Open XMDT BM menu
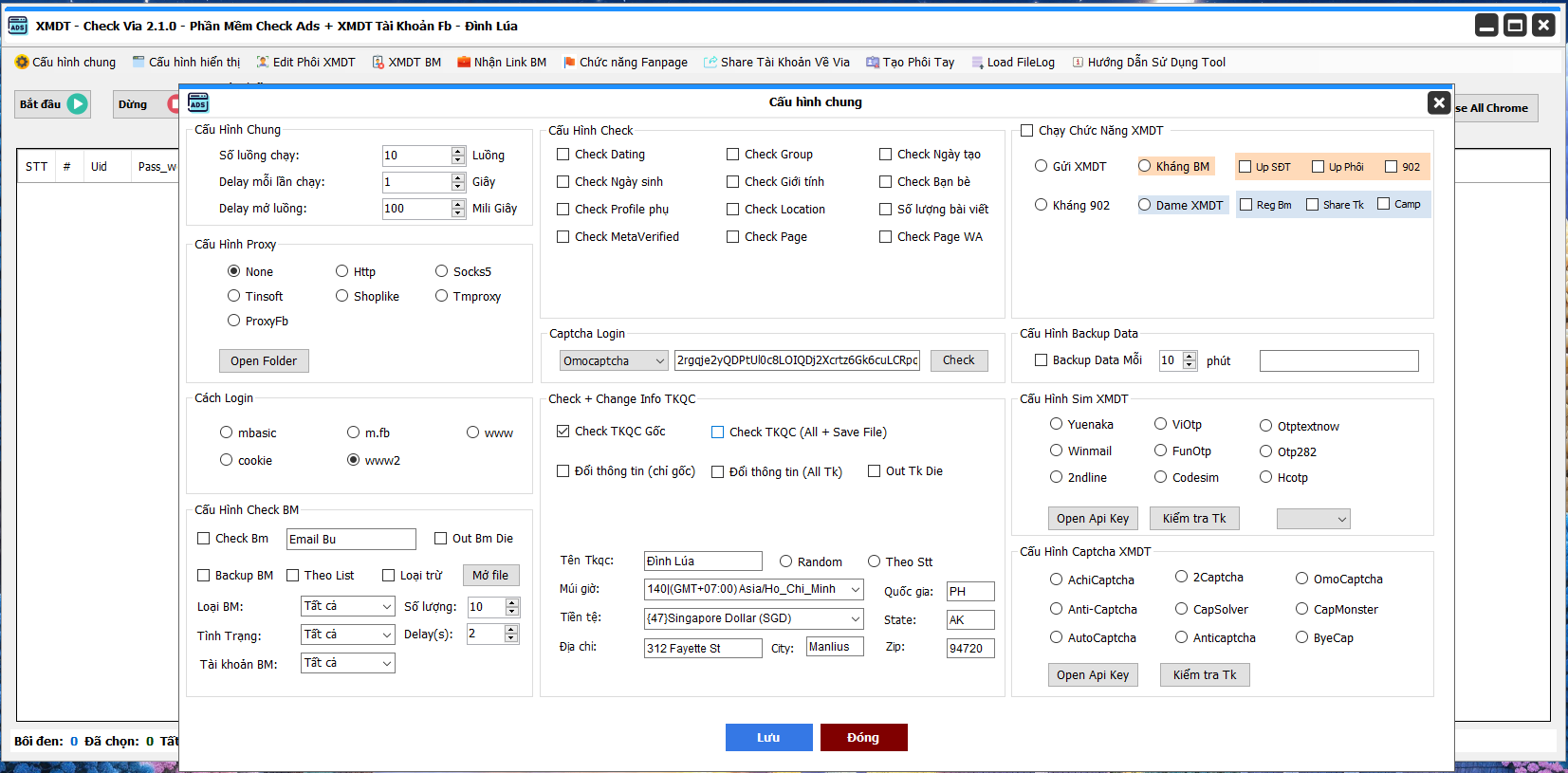Viewport: 1568px width, 773px height. [x=406, y=62]
